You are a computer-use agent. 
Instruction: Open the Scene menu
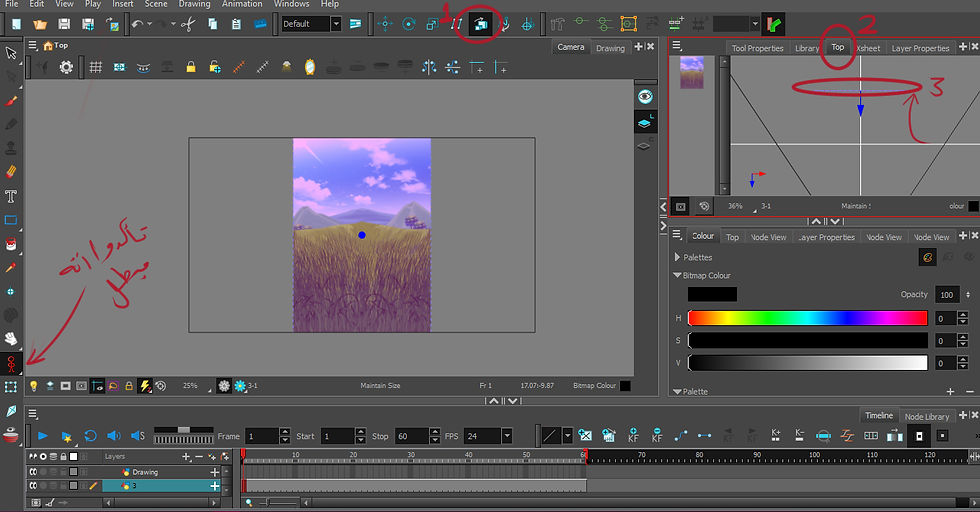[156, 4]
